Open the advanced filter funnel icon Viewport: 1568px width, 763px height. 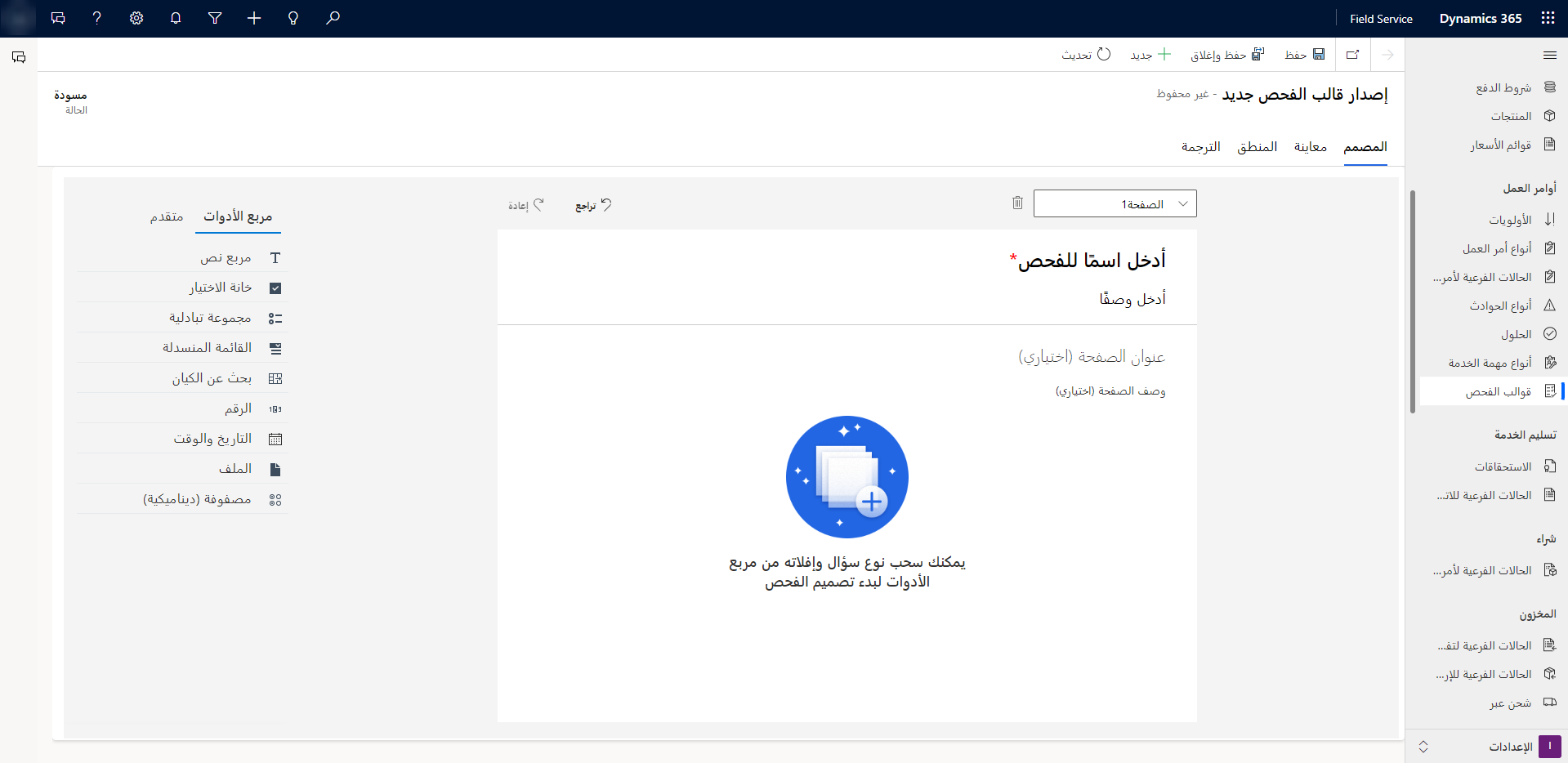pyautogui.click(x=215, y=18)
